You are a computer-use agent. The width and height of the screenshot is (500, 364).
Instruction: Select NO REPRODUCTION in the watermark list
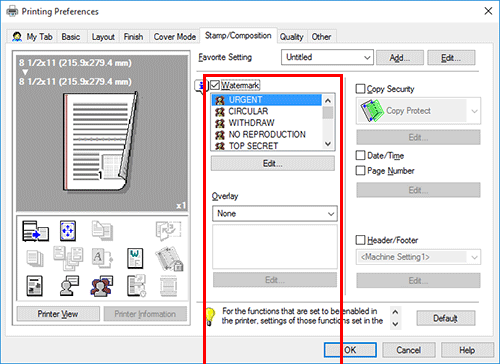[267, 134]
